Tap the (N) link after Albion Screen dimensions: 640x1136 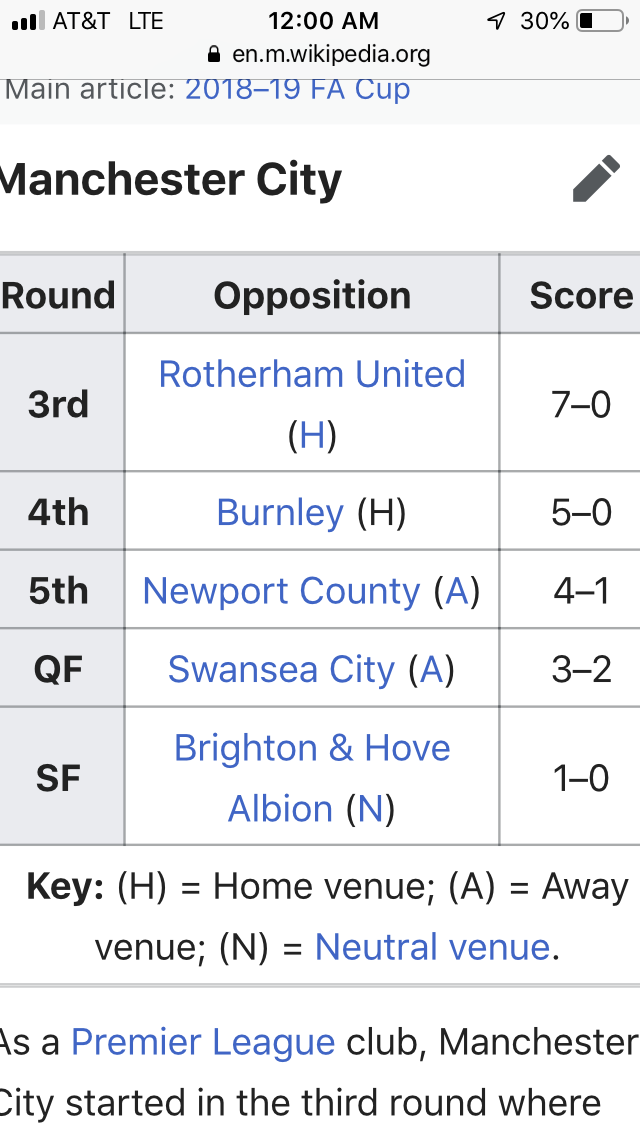(x=370, y=808)
